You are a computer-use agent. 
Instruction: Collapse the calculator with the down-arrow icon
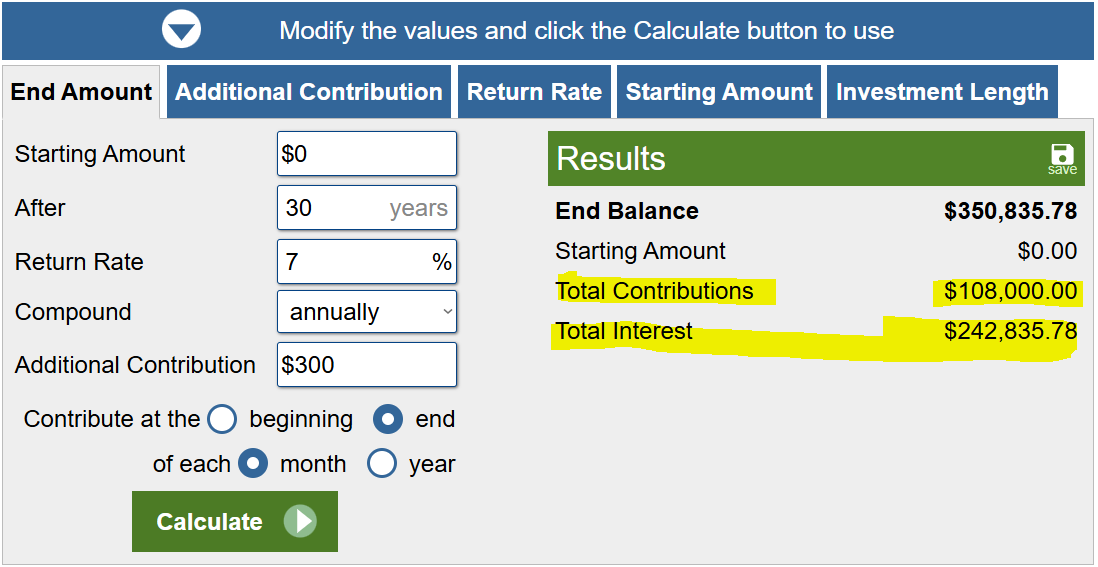(x=182, y=30)
